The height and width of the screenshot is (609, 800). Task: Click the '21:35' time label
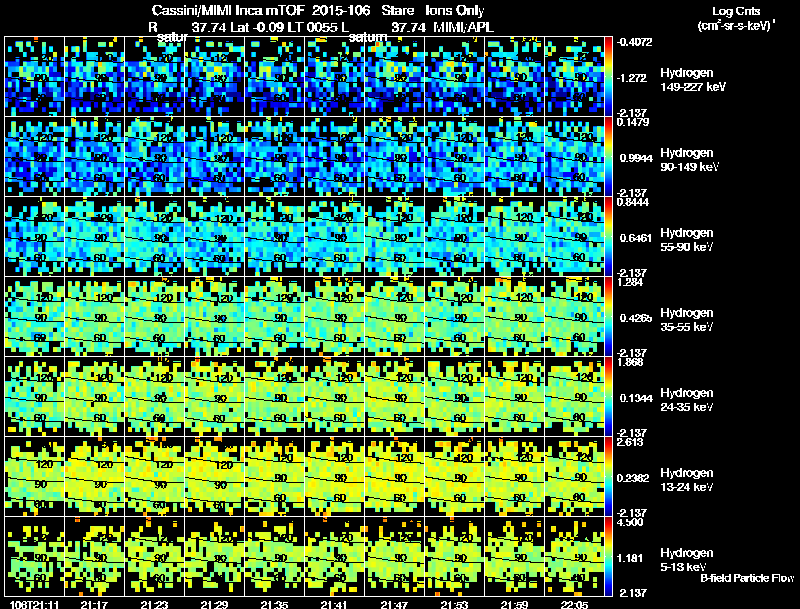(274, 605)
